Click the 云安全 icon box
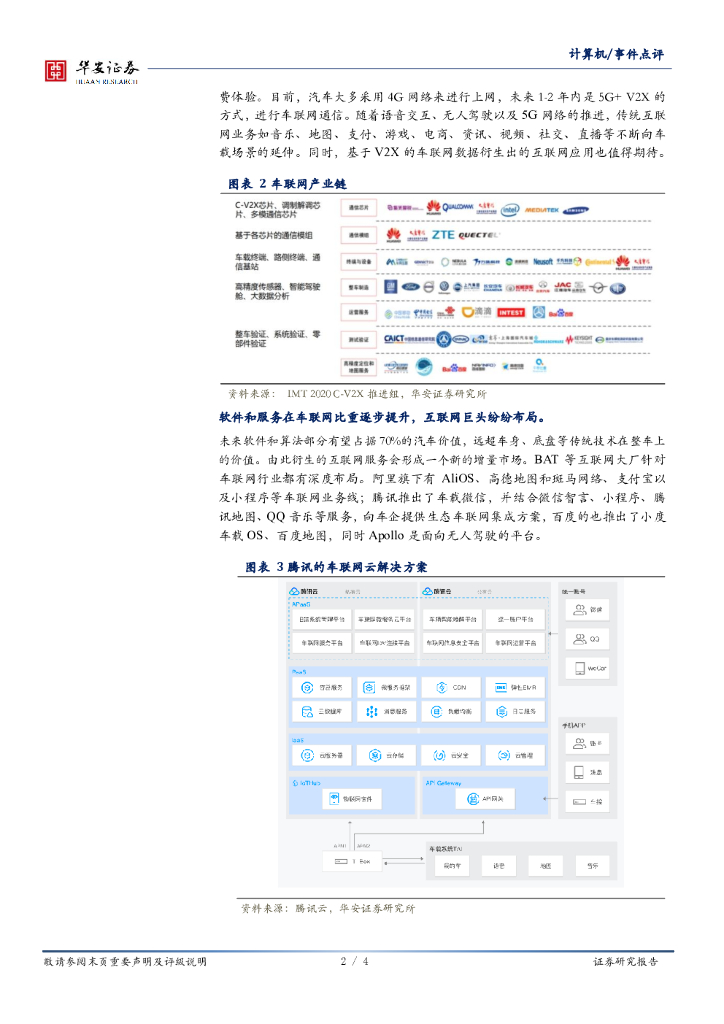Image resolution: width=724 pixels, height=1024 pixels. click(x=452, y=755)
